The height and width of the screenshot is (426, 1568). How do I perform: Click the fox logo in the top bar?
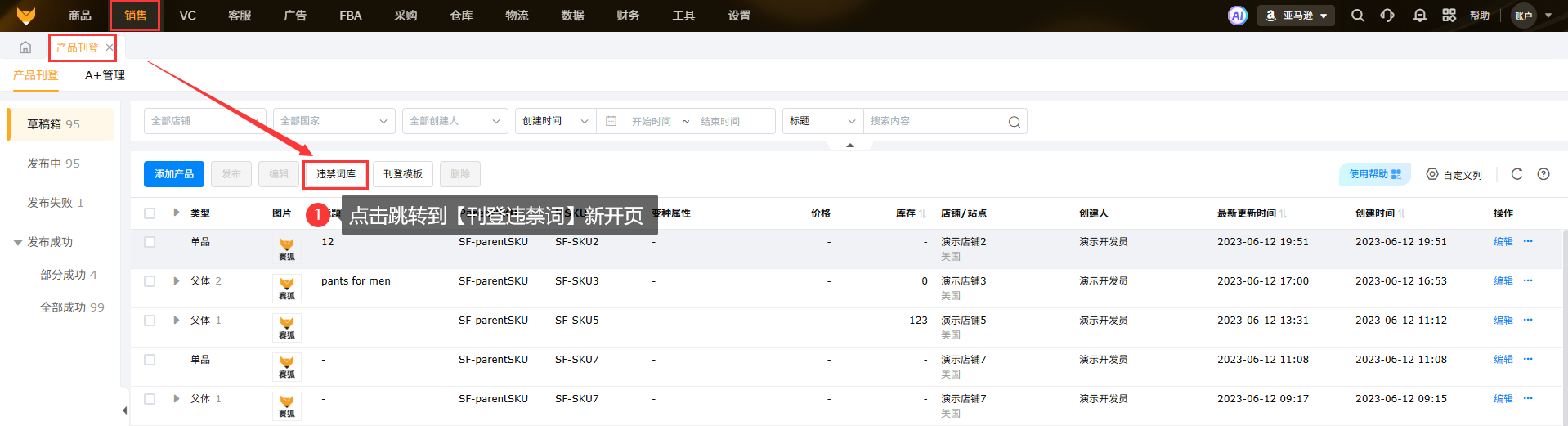click(26, 16)
